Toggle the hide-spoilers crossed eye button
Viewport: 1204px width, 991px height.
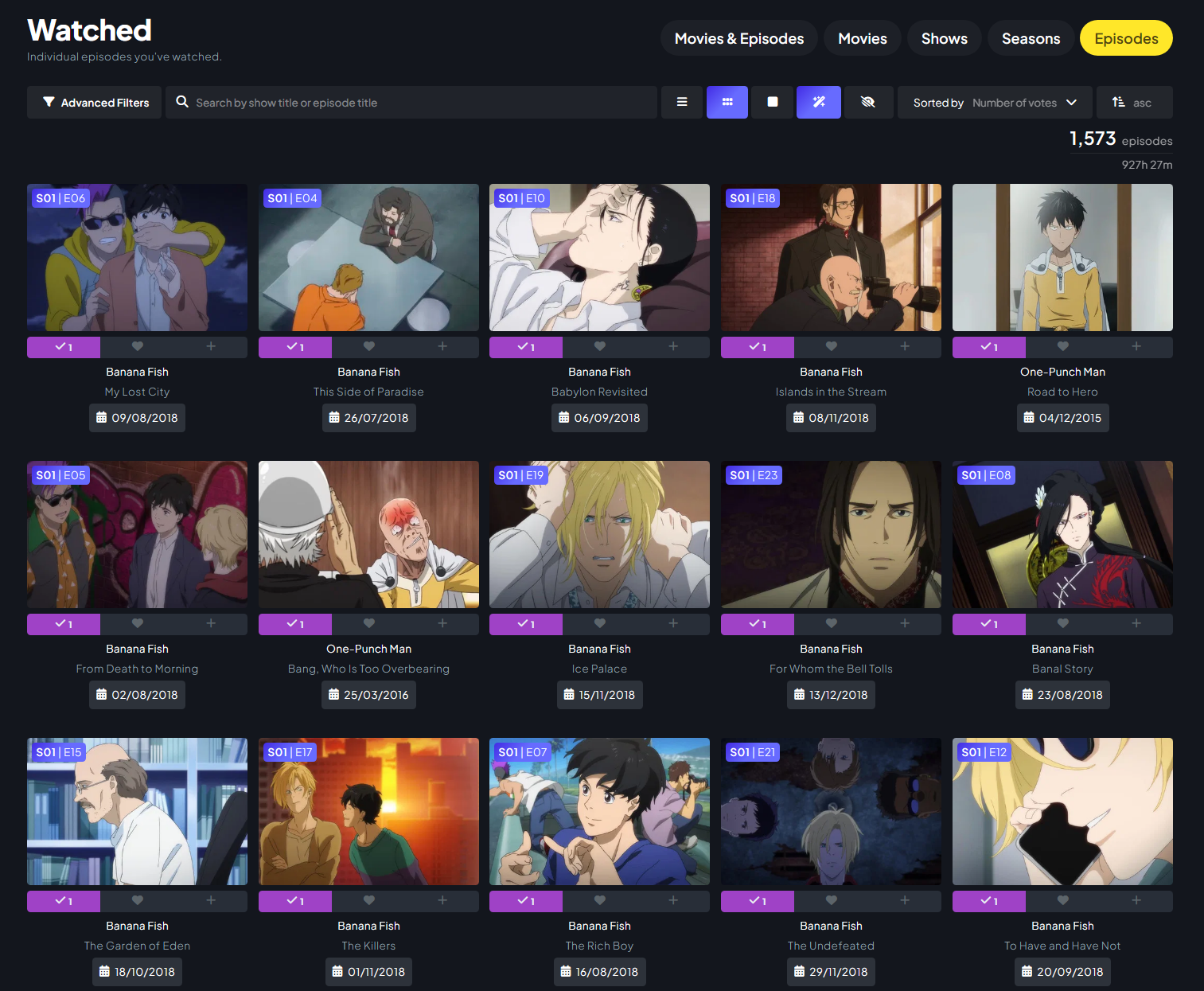868,103
